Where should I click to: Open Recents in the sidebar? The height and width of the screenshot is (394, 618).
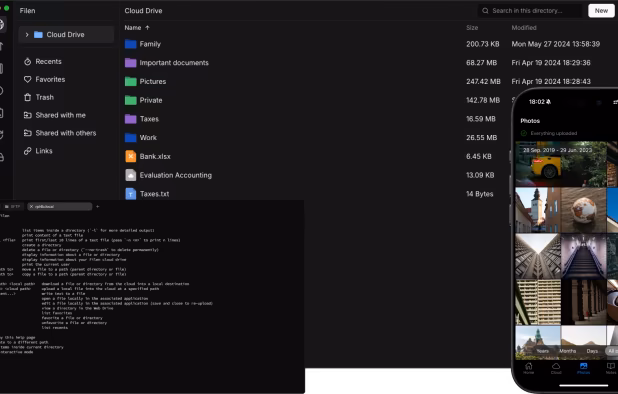[x=48, y=61]
